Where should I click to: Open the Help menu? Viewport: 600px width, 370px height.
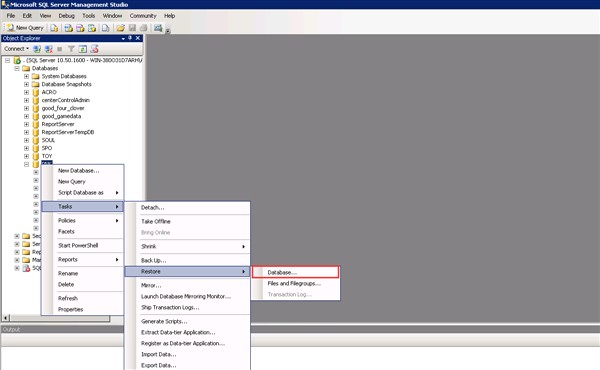(170, 16)
